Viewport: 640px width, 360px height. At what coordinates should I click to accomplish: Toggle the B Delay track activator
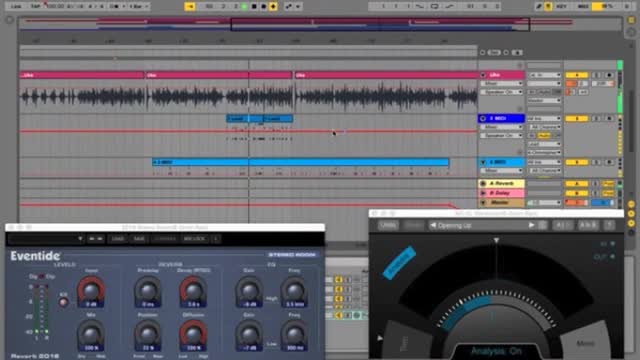click(x=576, y=193)
